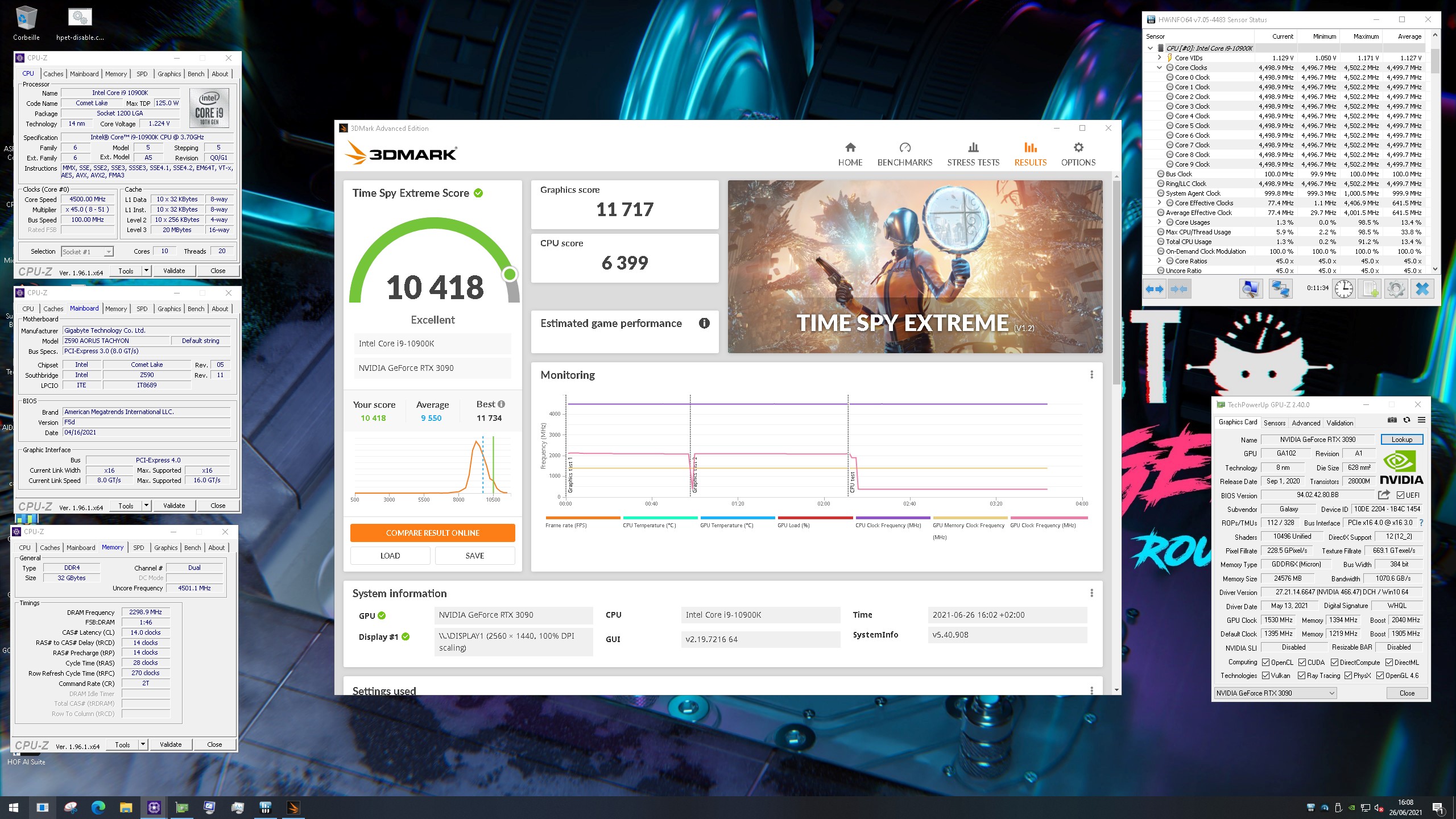Toggle the Vulkan checkbox in GPU-Z
The height and width of the screenshot is (819, 1456).
pyautogui.click(x=1265, y=676)
